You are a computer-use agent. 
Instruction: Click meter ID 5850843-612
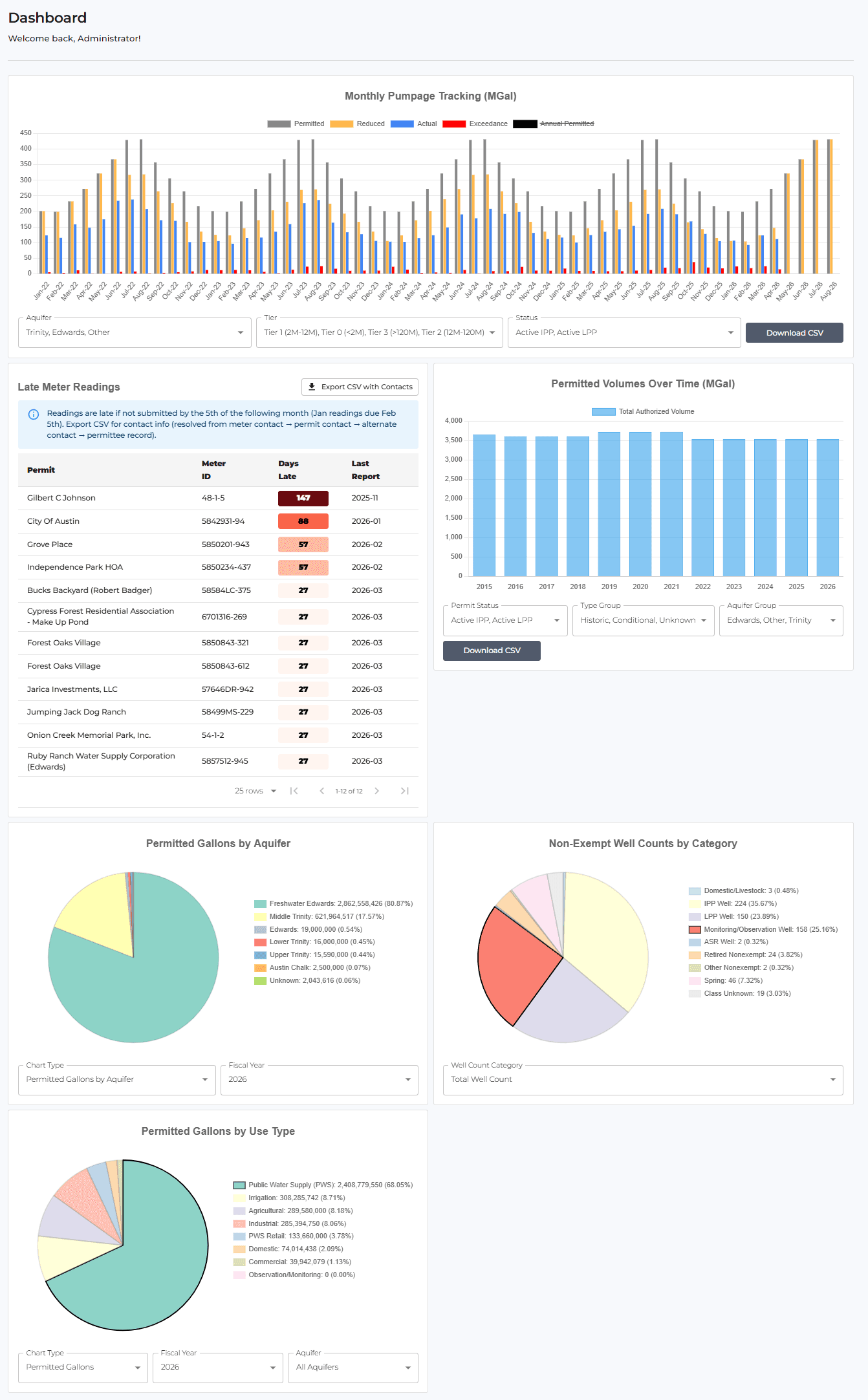pos(225,666)
